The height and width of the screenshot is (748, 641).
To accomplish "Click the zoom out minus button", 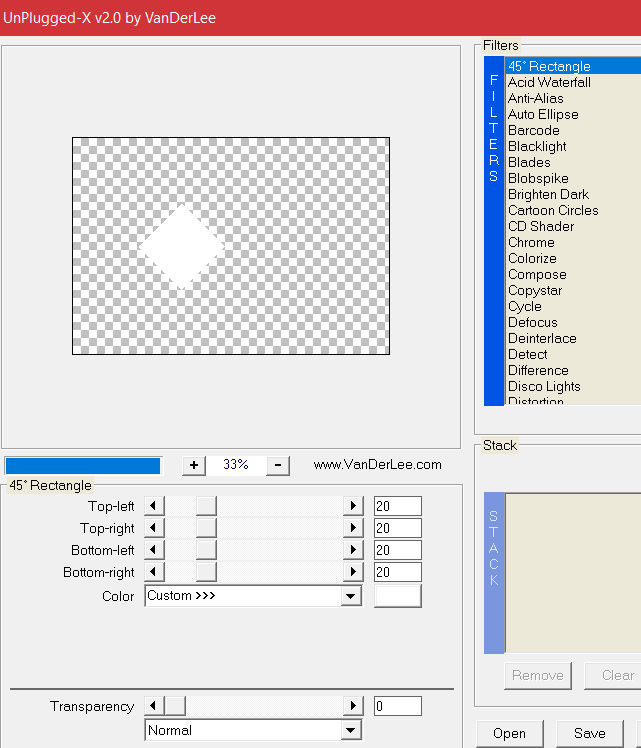I will (279, 465).
